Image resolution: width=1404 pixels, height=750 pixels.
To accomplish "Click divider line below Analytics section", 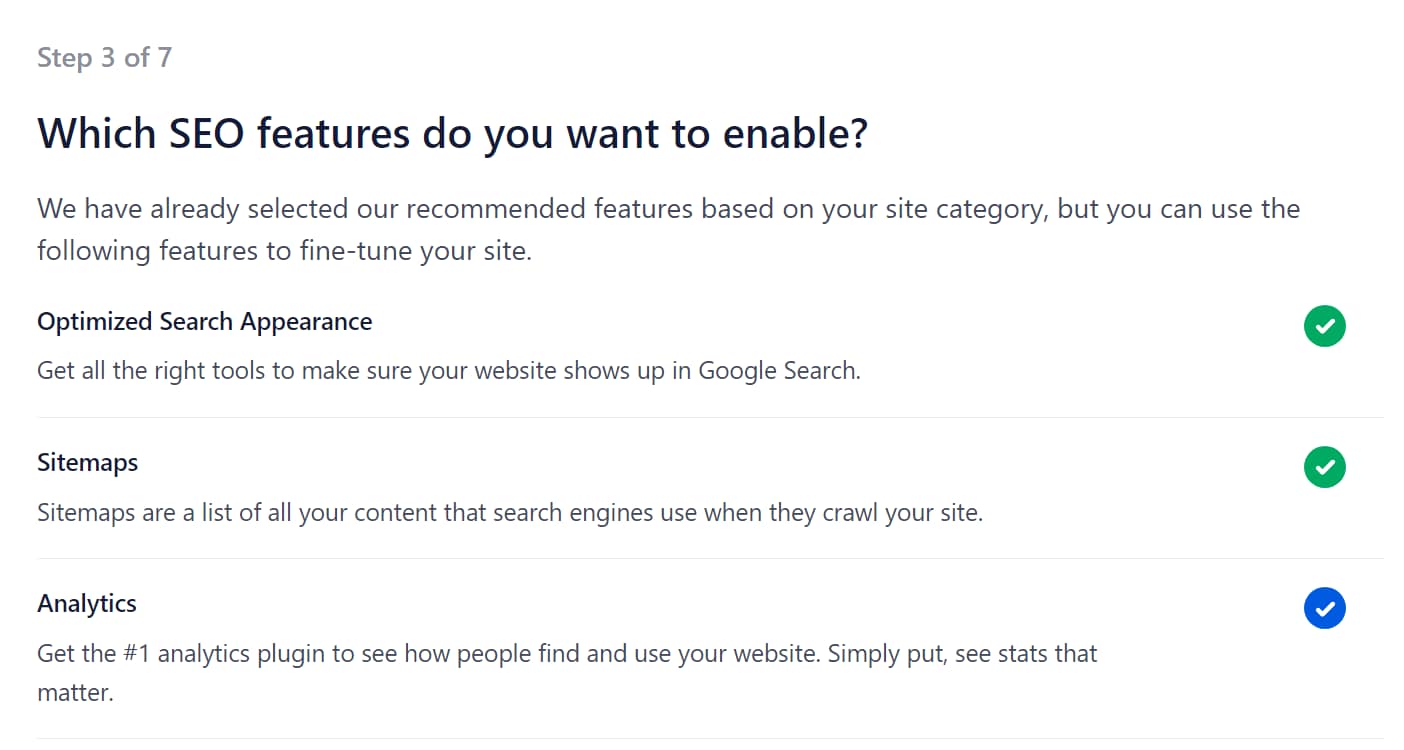I will (x=710, y=739).
